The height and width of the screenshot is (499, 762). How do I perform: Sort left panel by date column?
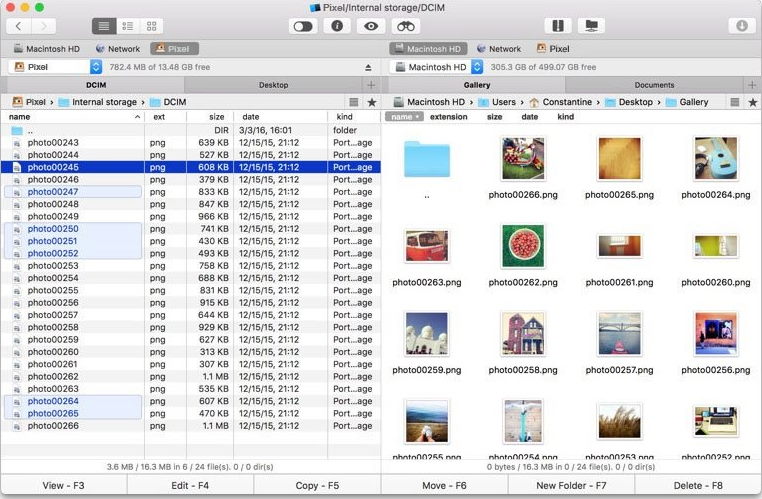(280, 117)
